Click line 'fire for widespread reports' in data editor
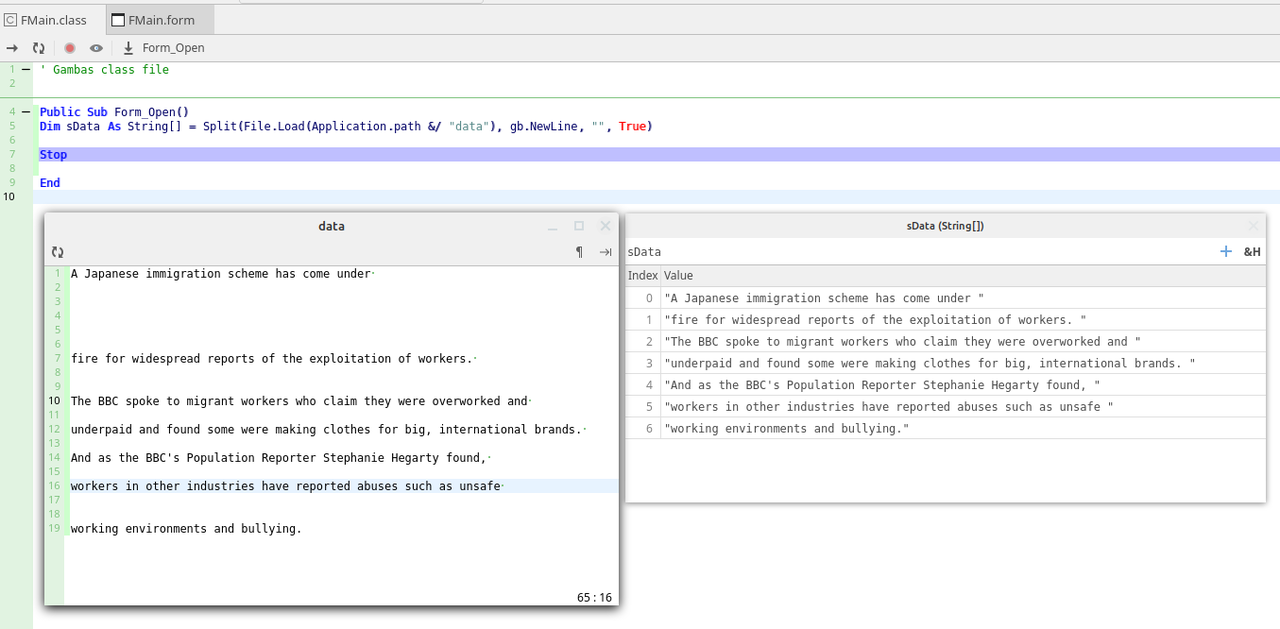The height and width of the screenshot is (629, 1280). (271, 359)
